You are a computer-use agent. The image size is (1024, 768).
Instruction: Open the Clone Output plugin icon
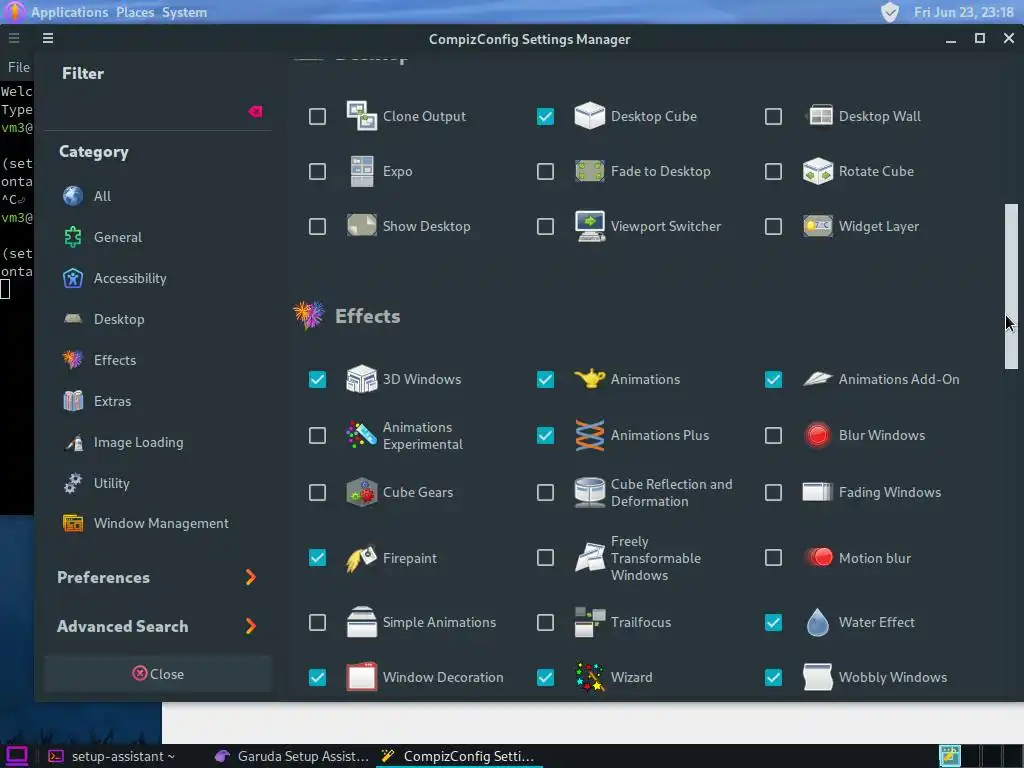[x=361, y=116]
